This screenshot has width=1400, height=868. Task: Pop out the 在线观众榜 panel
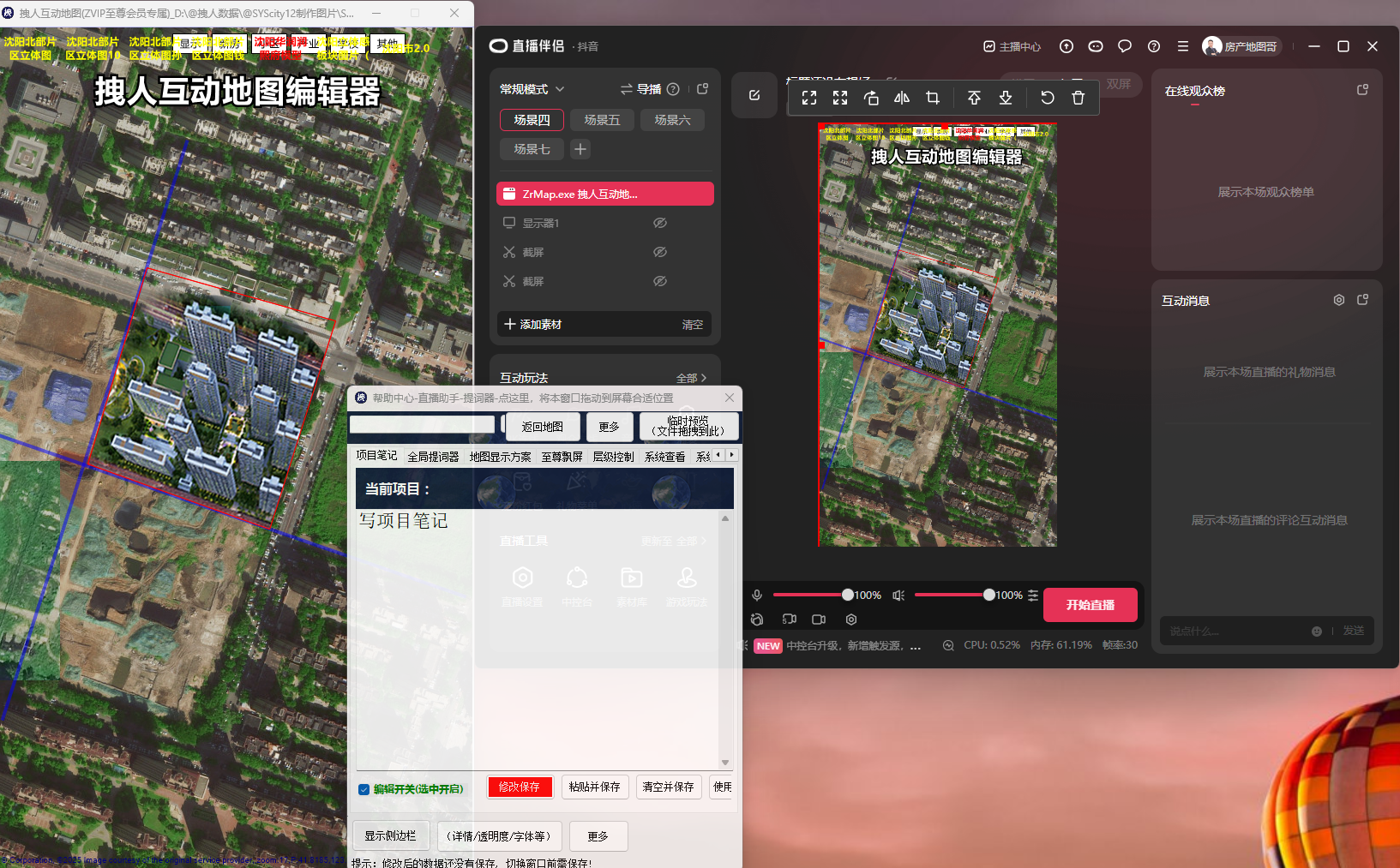coord(1362,90)
